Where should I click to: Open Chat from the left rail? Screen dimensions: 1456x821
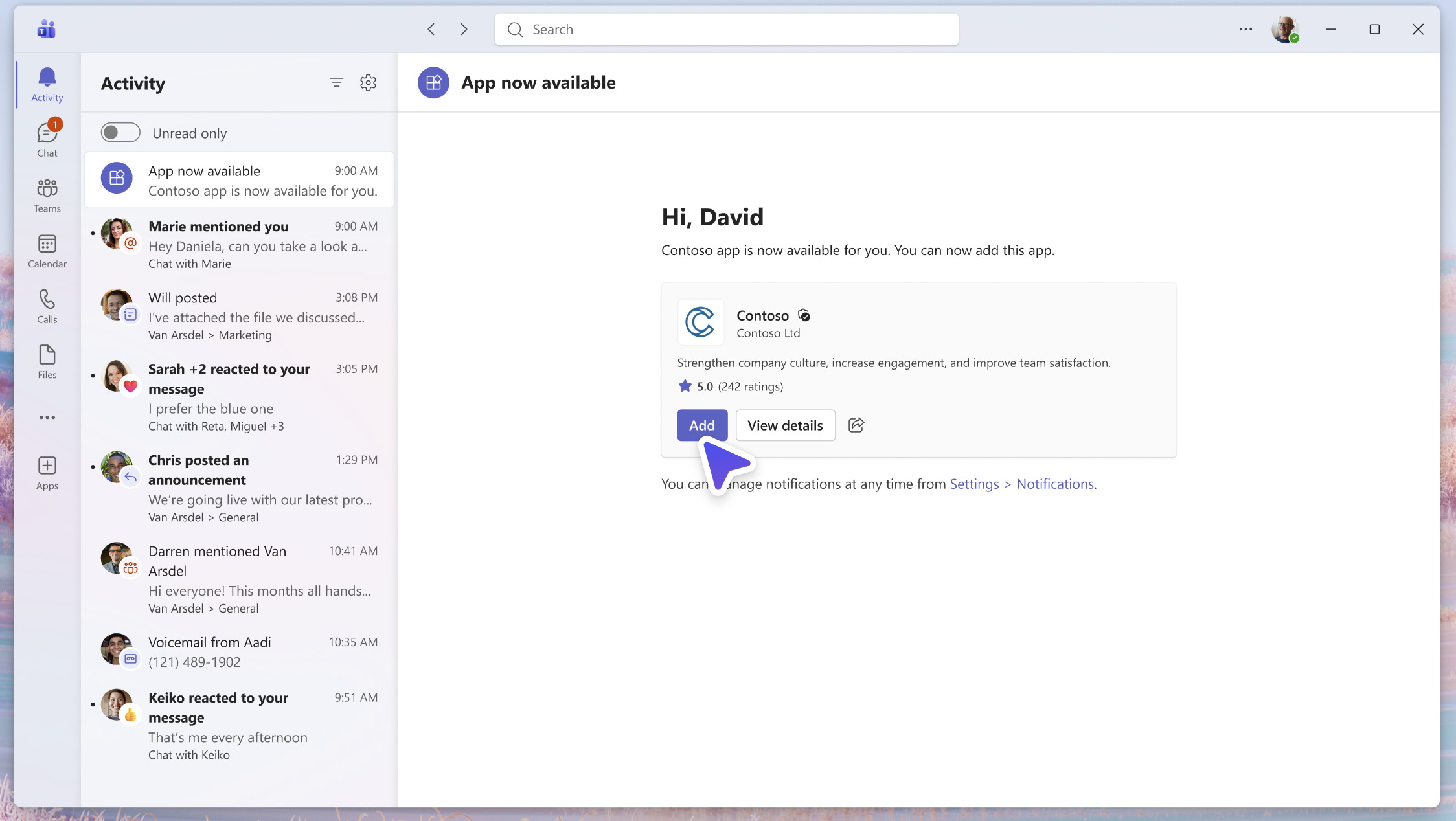pyautogui.click(x=47, y=139)
